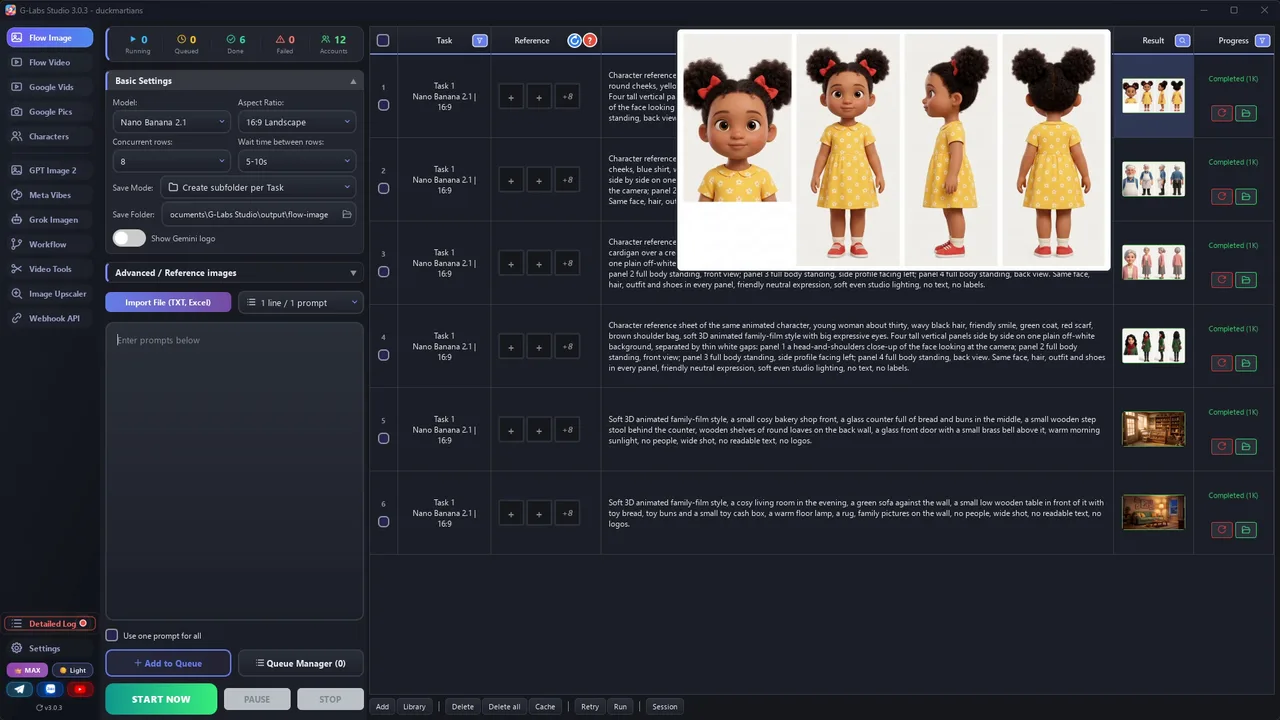Select the checkbox for row 6
The image size is (1280, 720).
point(383,522)
